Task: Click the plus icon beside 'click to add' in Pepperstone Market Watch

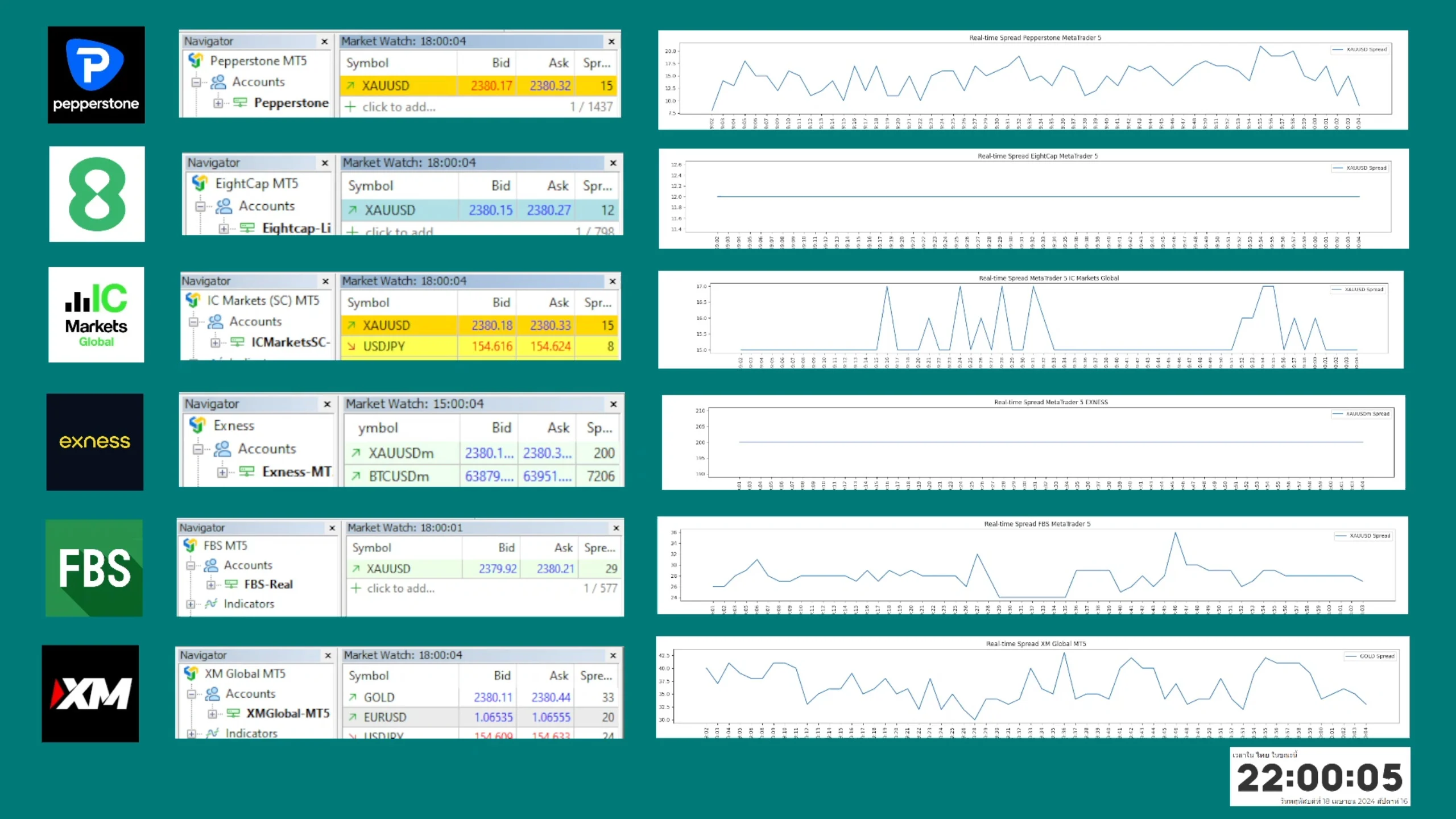Action: (x=350, y=107)
